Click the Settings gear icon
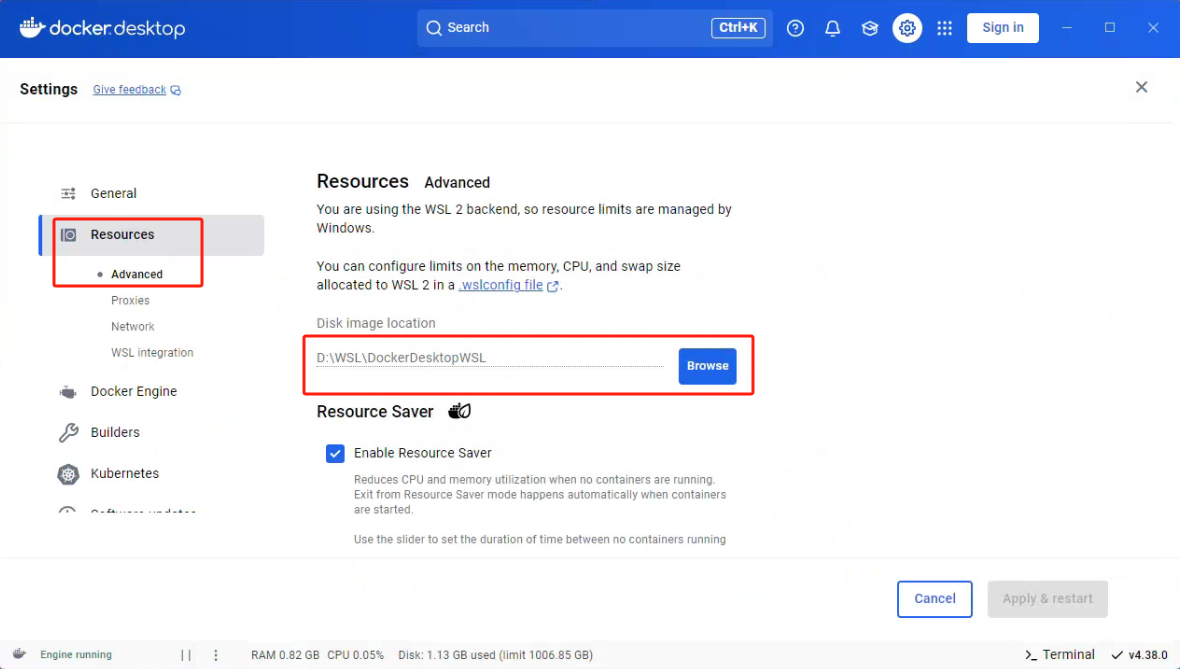The width and height of the screenshot is (1180, 669). coord(907,28)
